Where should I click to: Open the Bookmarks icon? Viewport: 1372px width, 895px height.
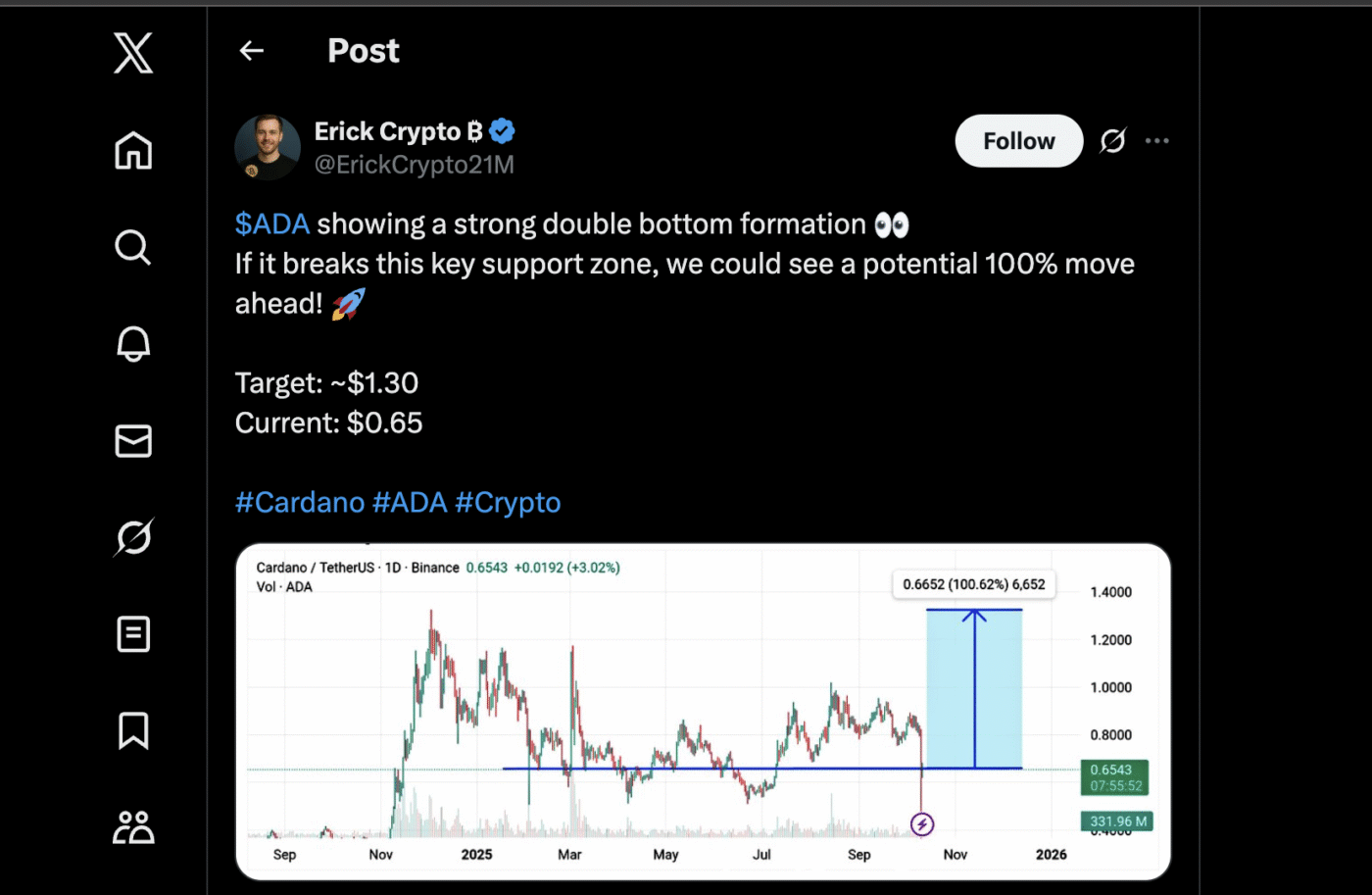[x=133, y=730]
